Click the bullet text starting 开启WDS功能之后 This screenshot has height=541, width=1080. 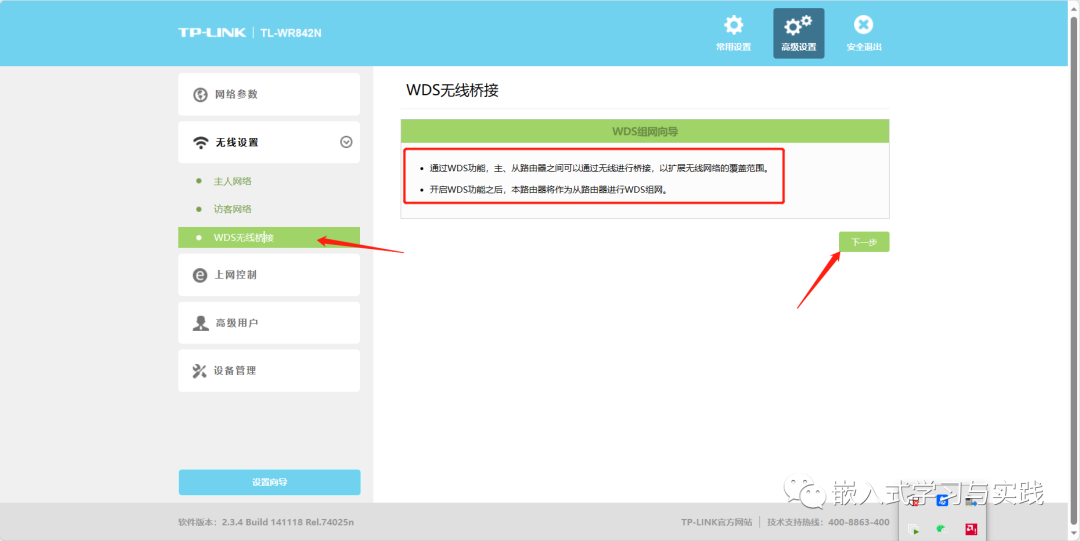[x=548, y=190]
